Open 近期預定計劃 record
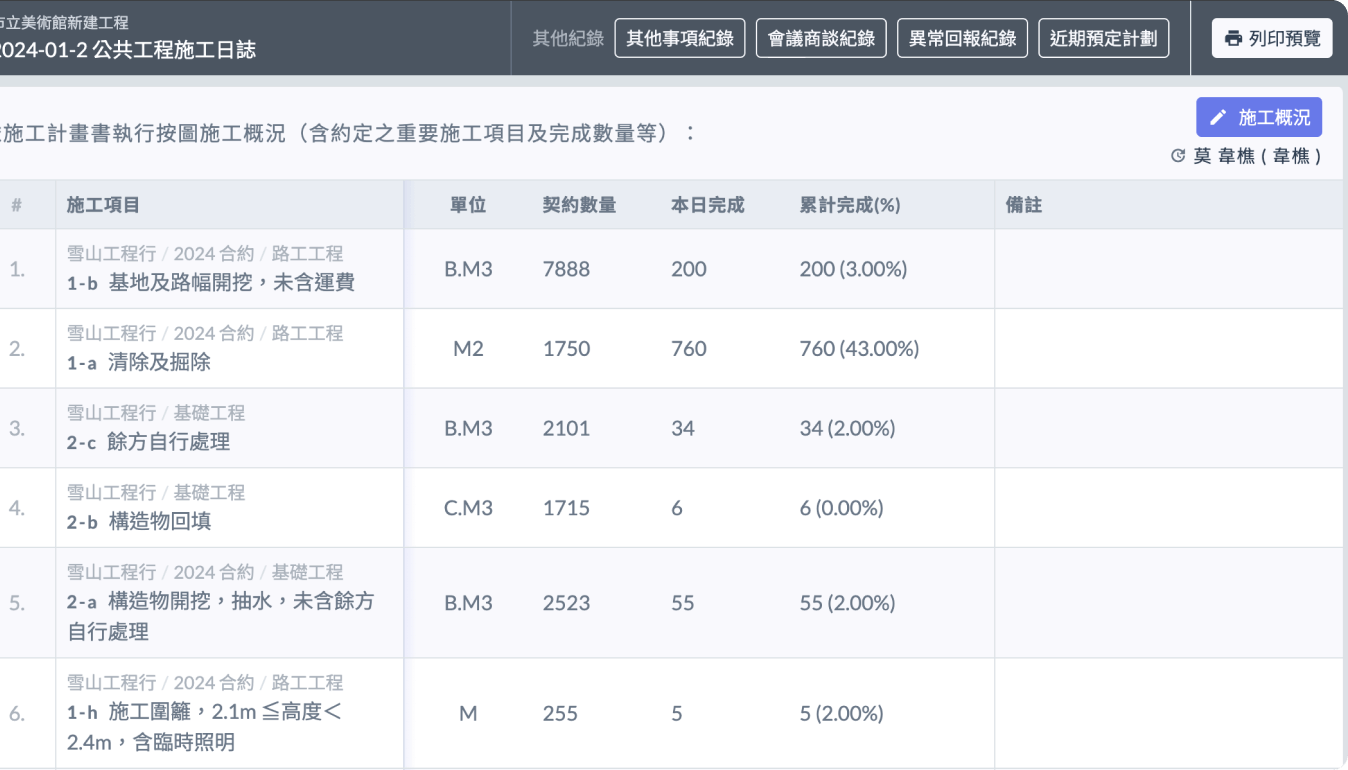The image size is (1348, 770). tap(1104, 38)
